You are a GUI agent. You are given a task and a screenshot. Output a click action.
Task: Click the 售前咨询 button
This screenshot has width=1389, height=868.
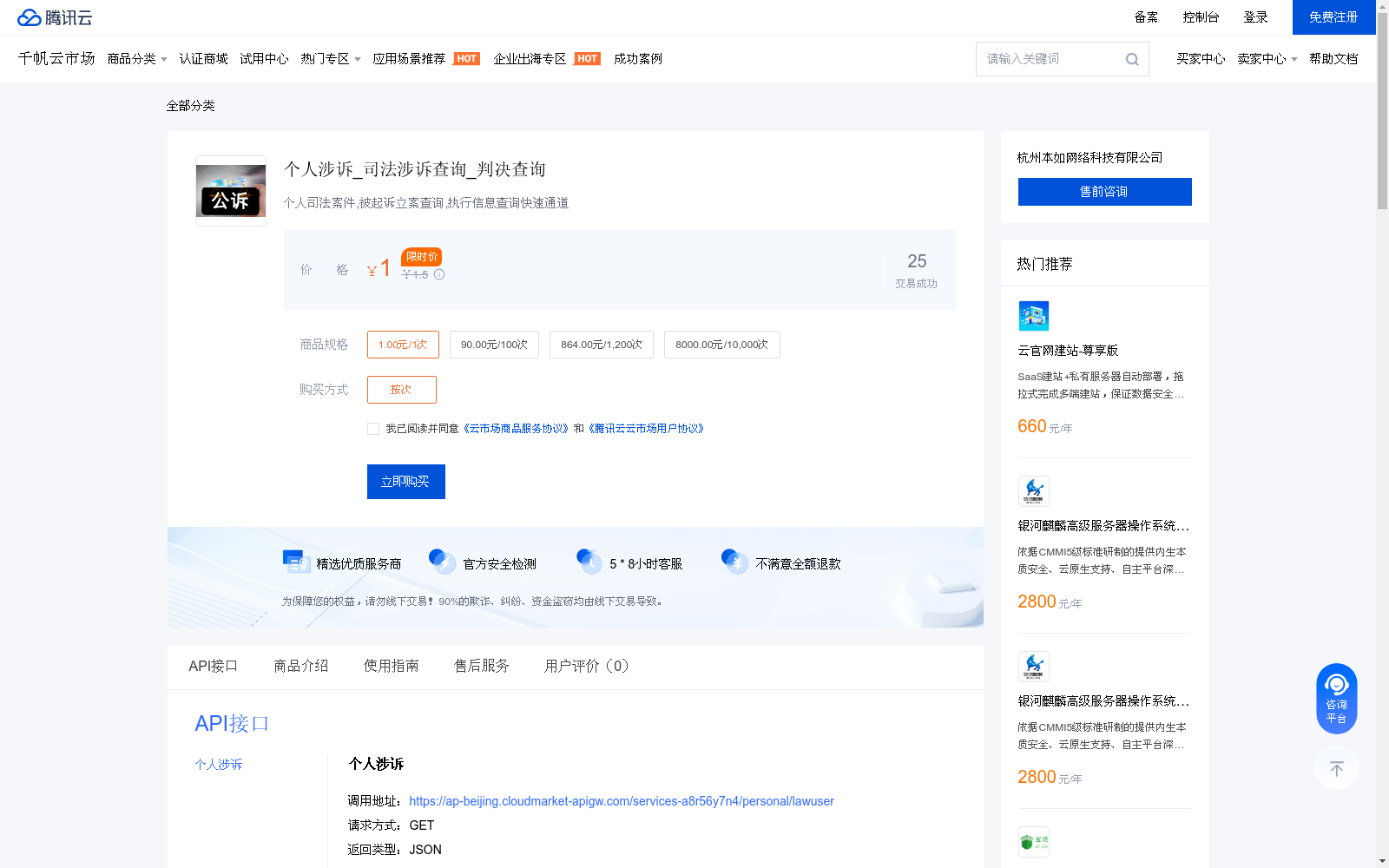1104,192
